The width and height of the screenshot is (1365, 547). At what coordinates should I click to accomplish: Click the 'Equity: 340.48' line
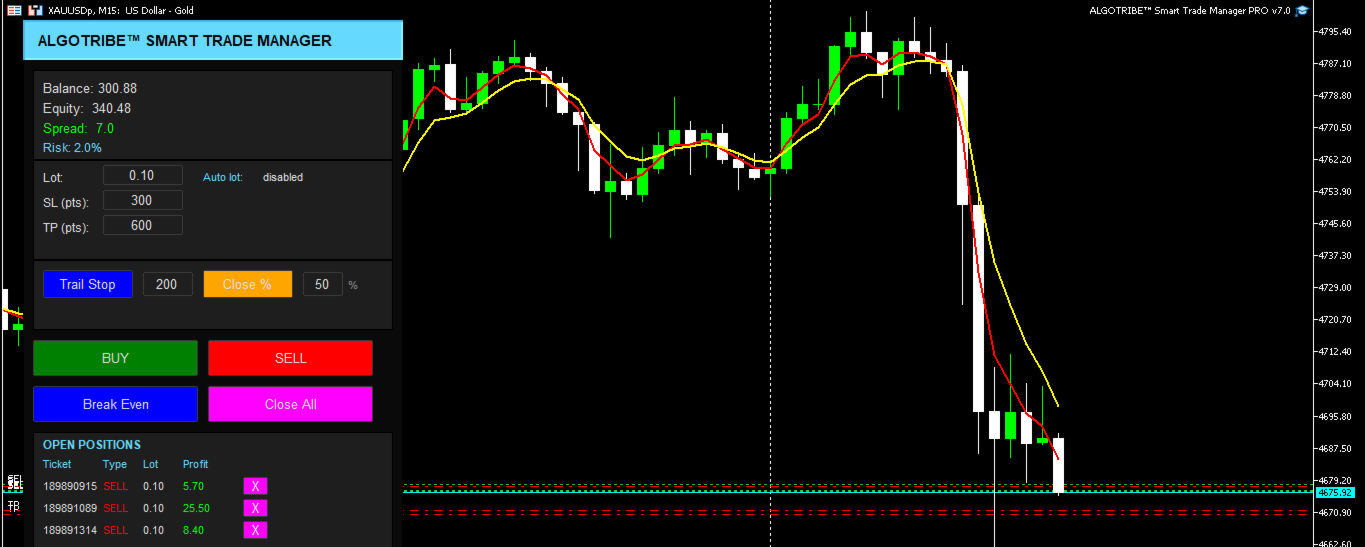point(87,108)
